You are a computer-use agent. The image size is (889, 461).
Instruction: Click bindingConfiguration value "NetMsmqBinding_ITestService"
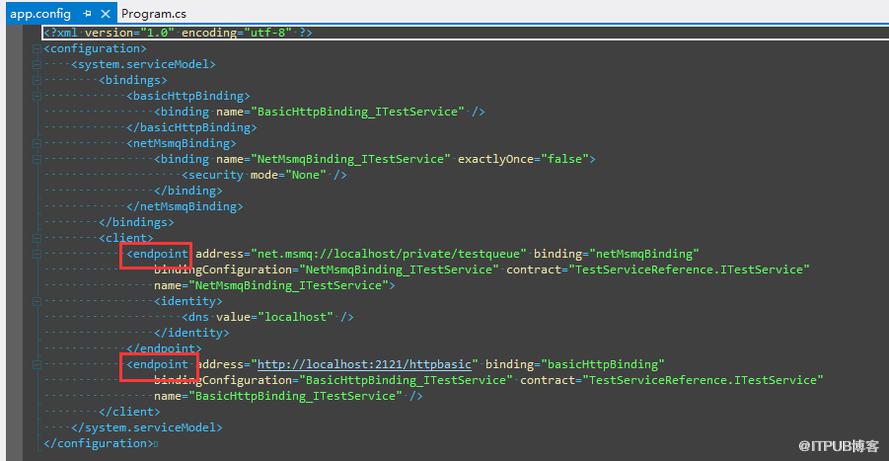(x=399, y=269)
